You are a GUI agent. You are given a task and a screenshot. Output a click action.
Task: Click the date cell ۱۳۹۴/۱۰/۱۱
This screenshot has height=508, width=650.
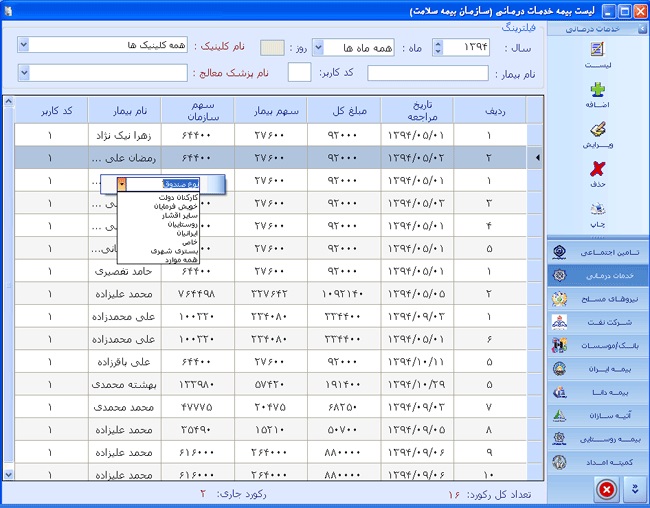click(417, 362)
